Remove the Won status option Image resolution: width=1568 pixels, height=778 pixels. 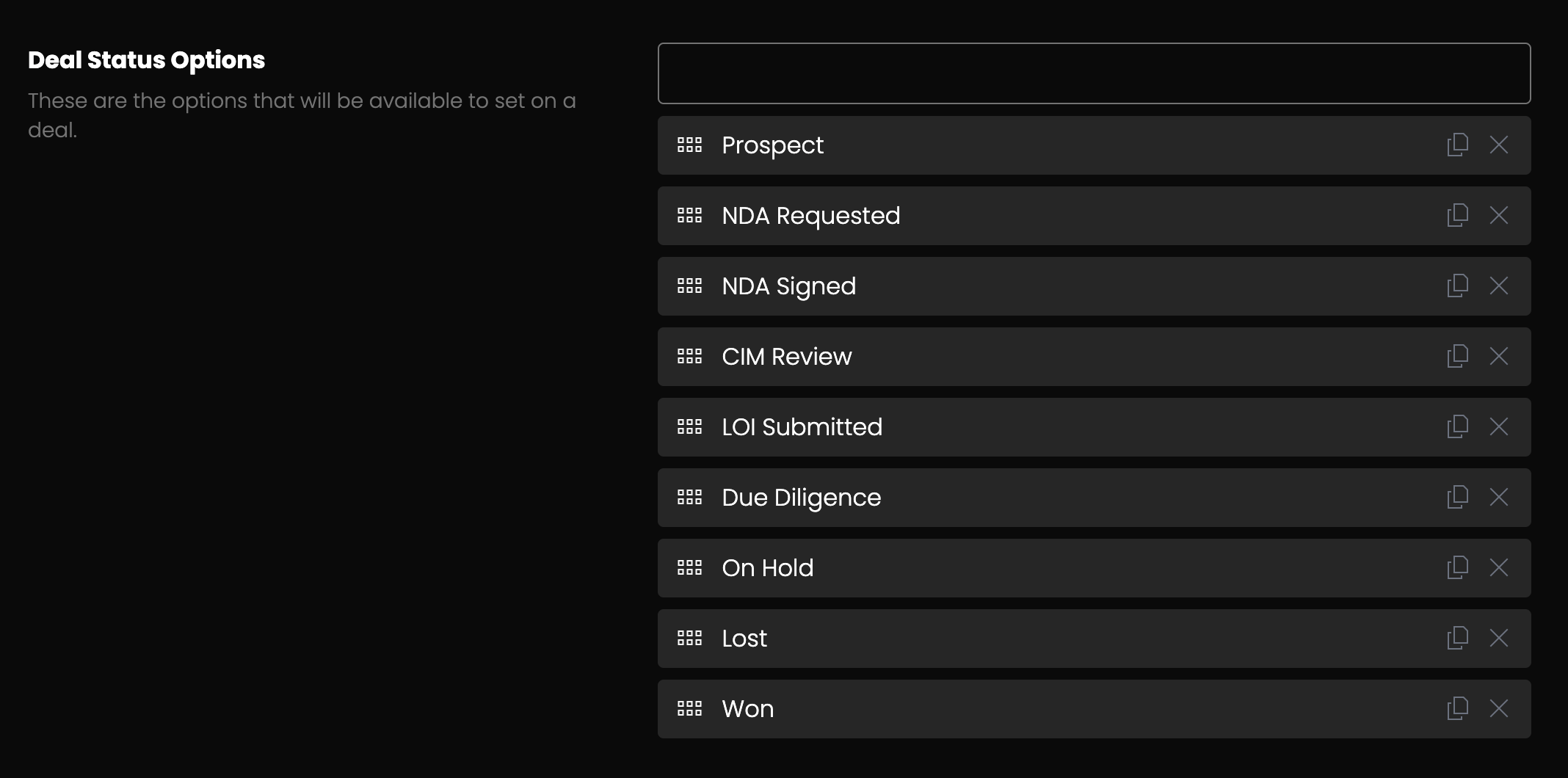coord(1498,708)
